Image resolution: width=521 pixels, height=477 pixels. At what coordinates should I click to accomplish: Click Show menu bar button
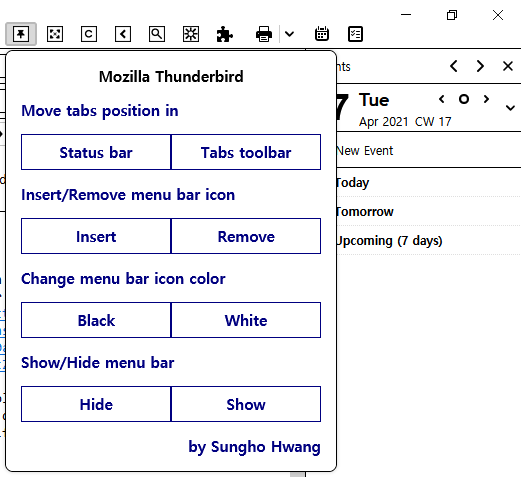(246, 404)
